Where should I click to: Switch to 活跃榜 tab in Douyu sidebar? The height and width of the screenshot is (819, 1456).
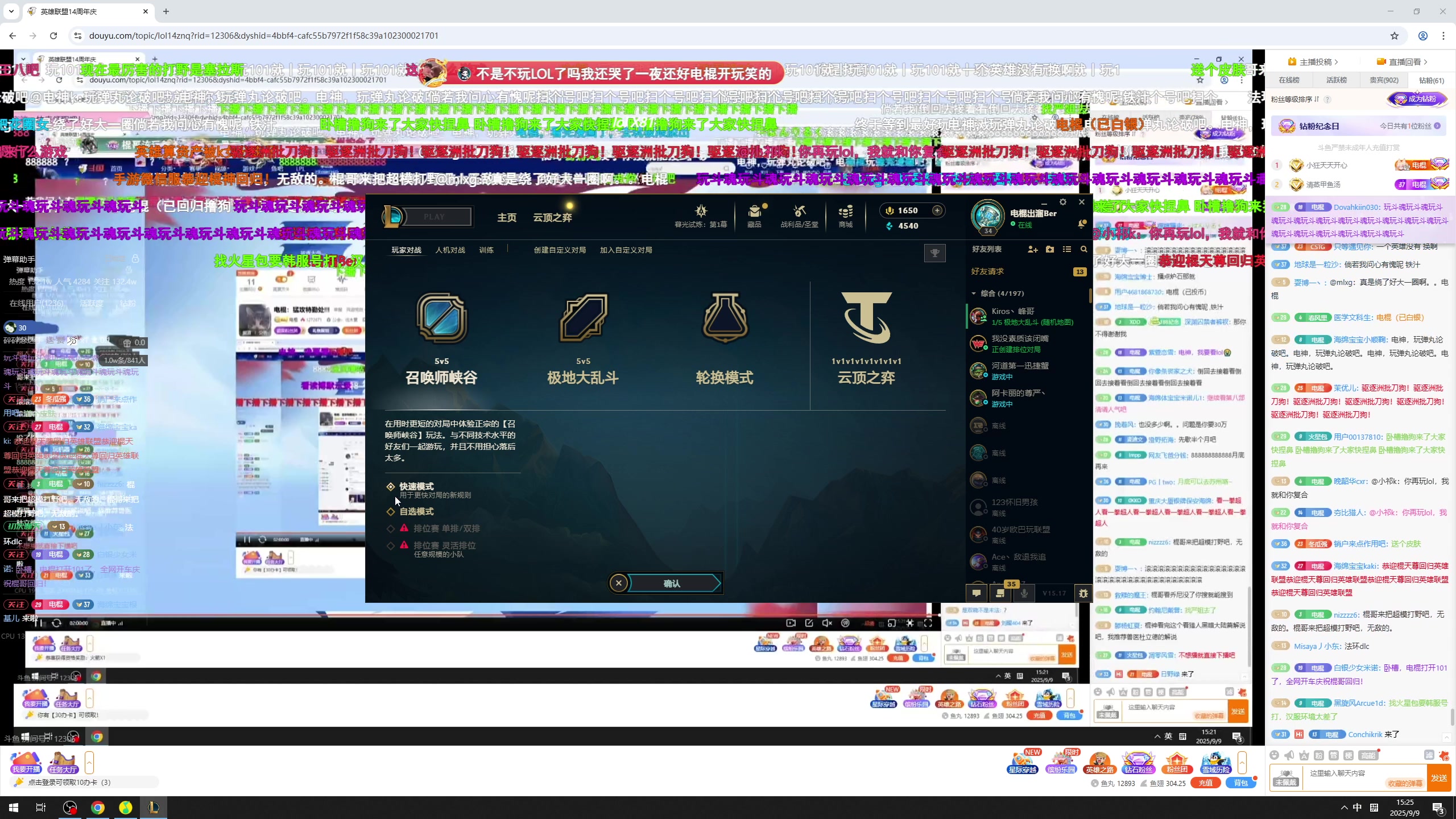click(x=1337, y=80)
